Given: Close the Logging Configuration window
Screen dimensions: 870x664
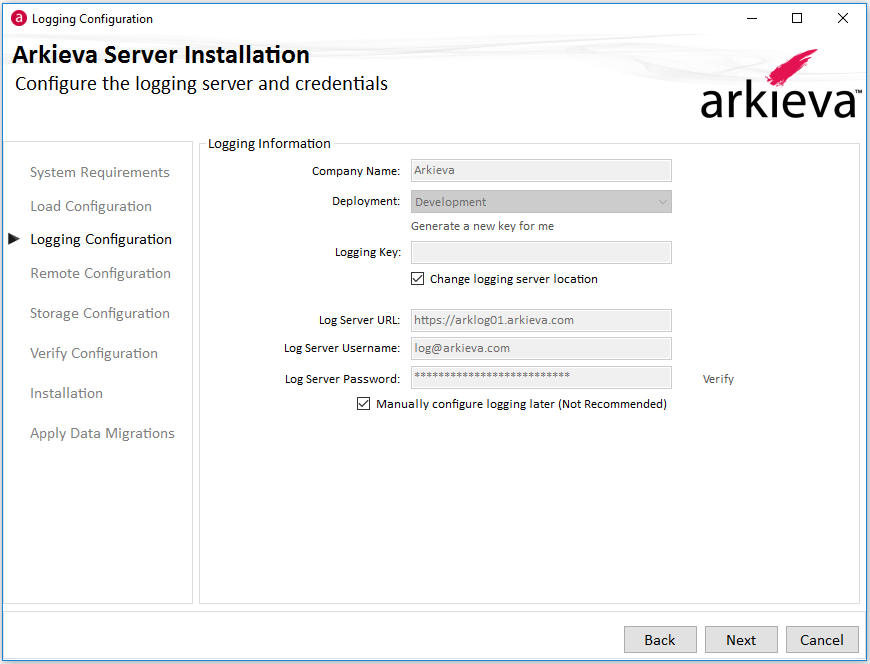Looking at the screenshot, I should tap(843, 18).
